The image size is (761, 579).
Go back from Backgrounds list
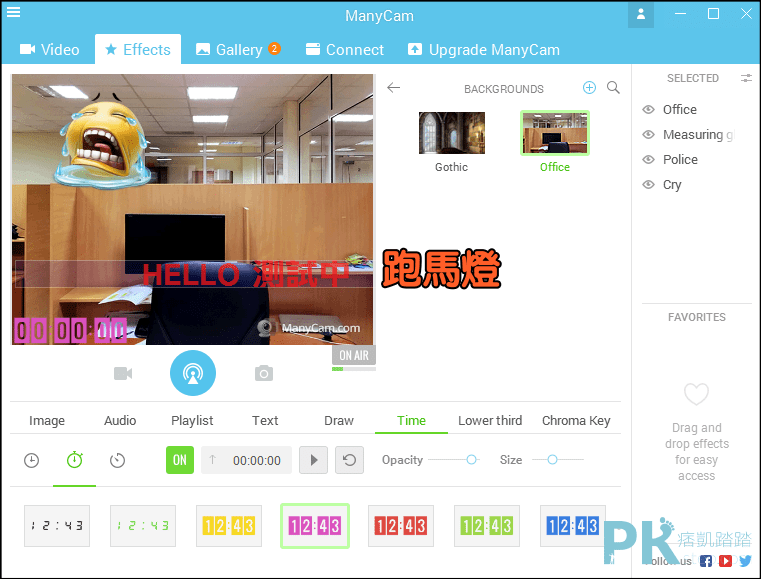pos(394,87)
